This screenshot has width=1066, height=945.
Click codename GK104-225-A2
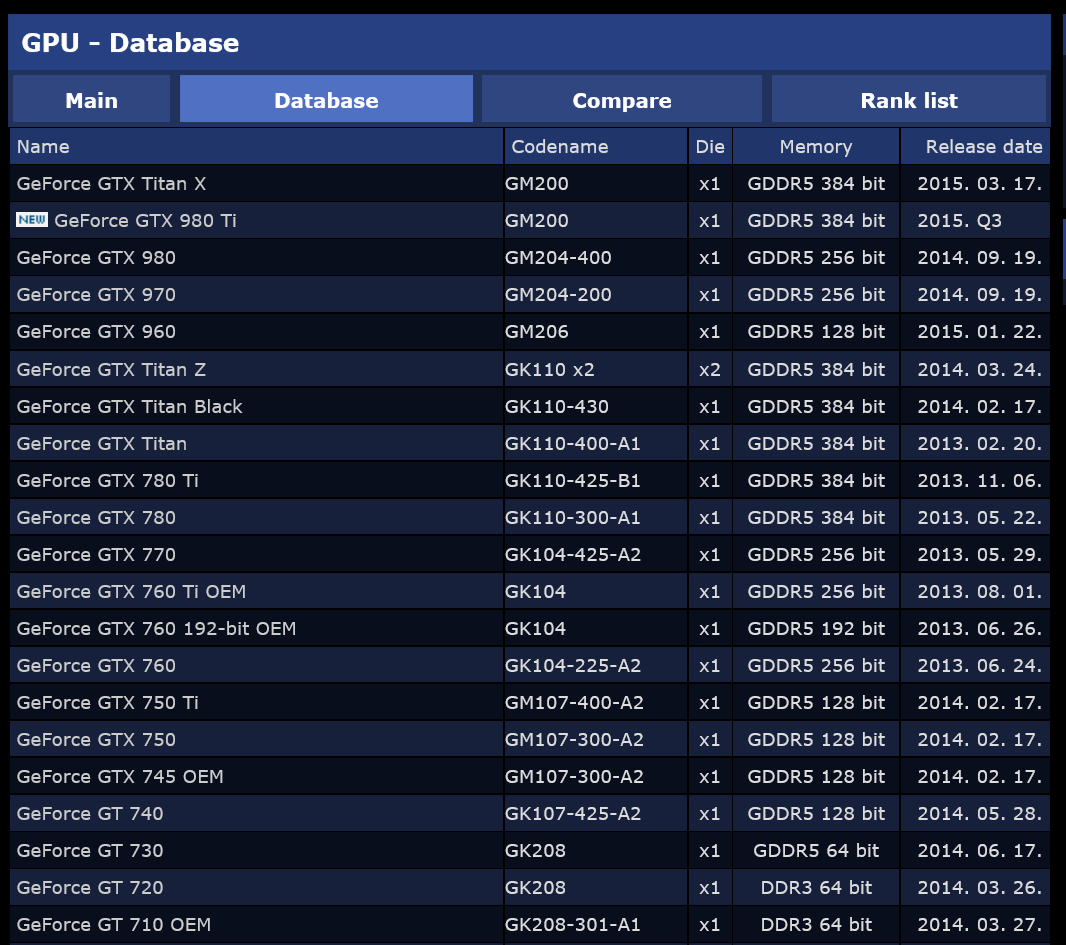573,666
